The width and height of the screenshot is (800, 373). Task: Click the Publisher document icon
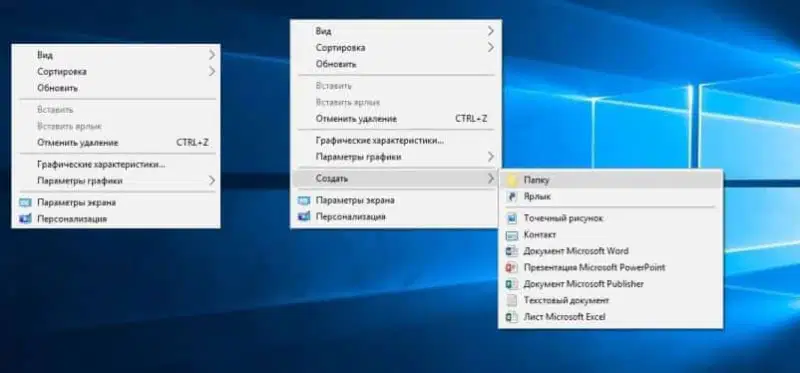pos(512,284)
